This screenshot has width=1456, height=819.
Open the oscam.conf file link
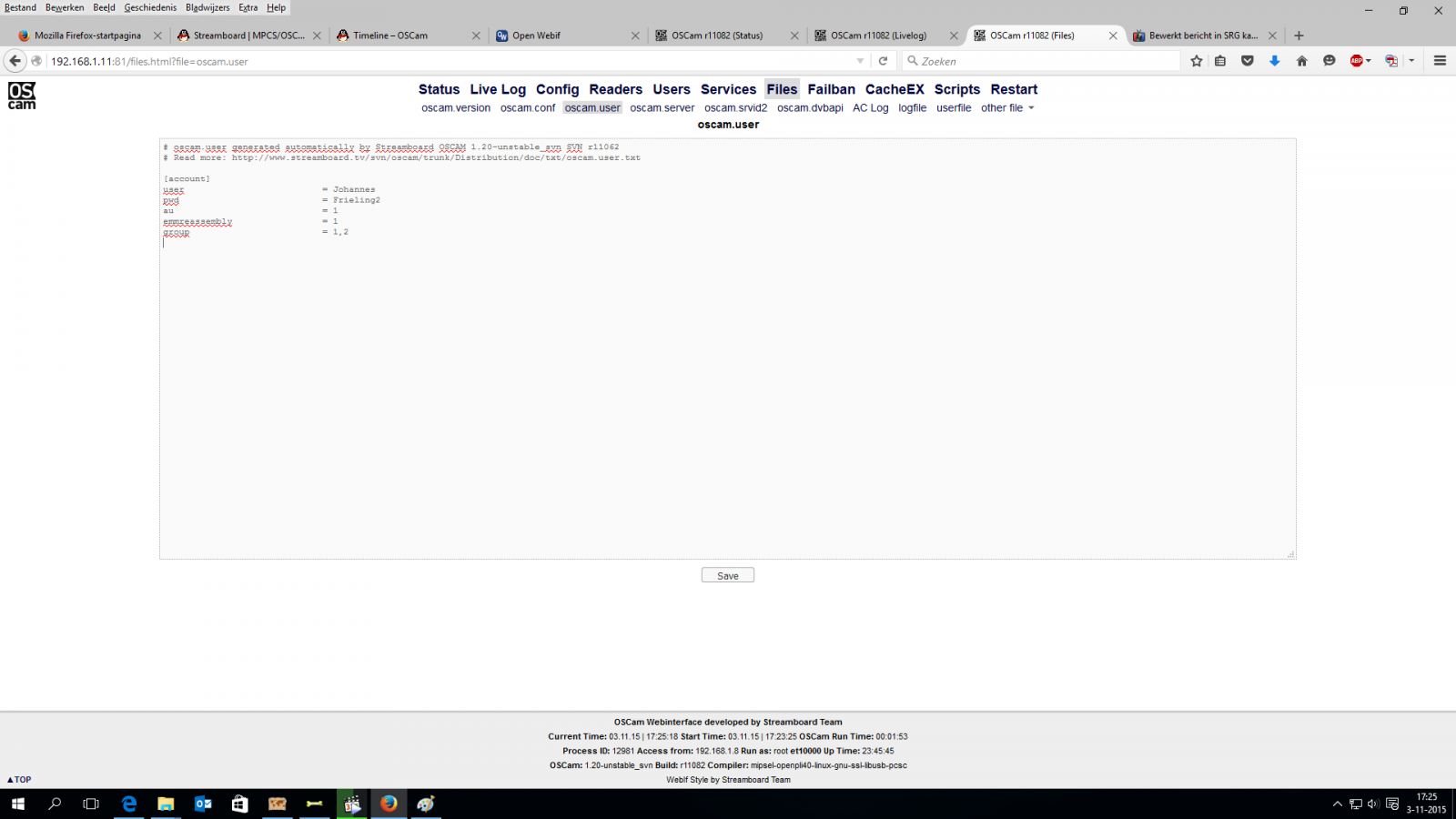tap(528, 107)
